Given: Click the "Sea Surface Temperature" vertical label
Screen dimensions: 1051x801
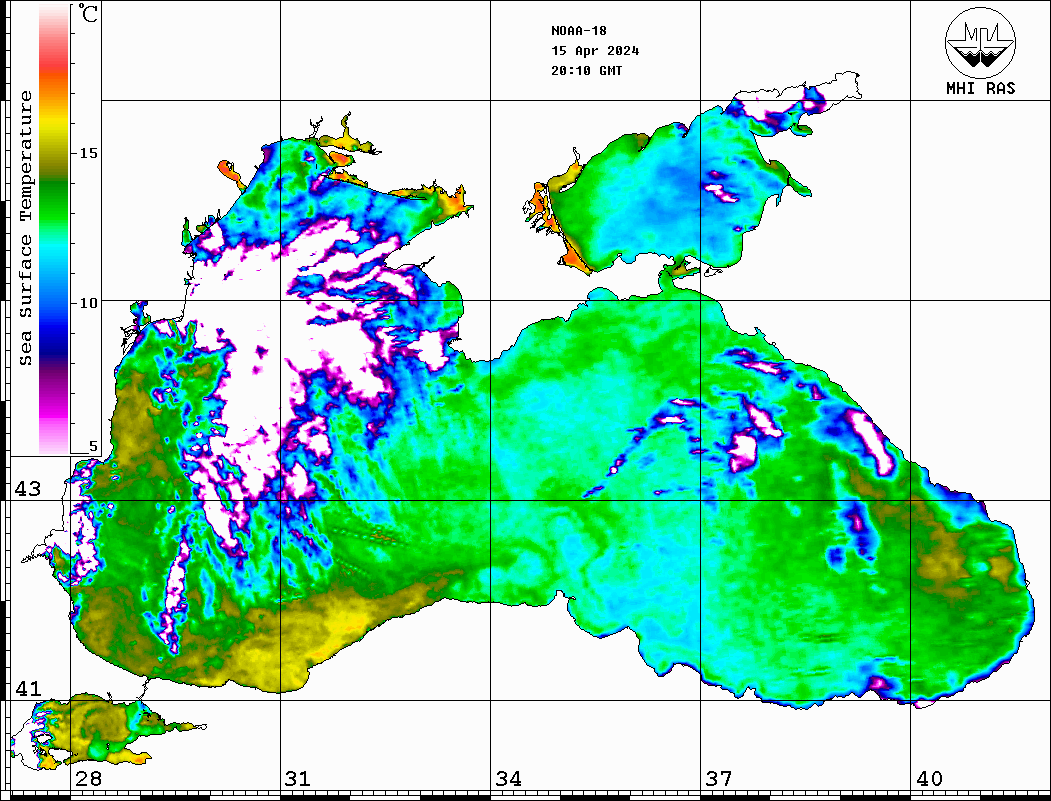Looking at the screenshot, I should [26, 228].
